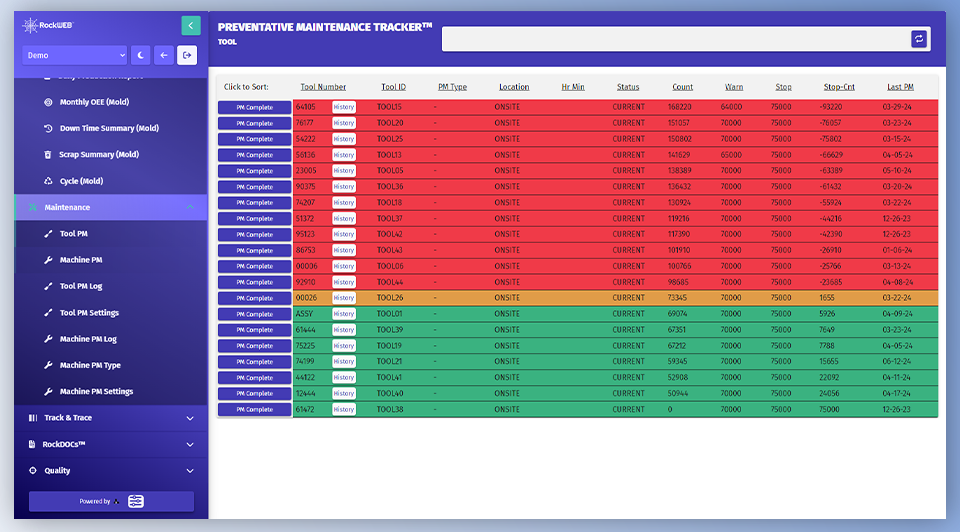Sort by Last PM column

coord(901,87)
